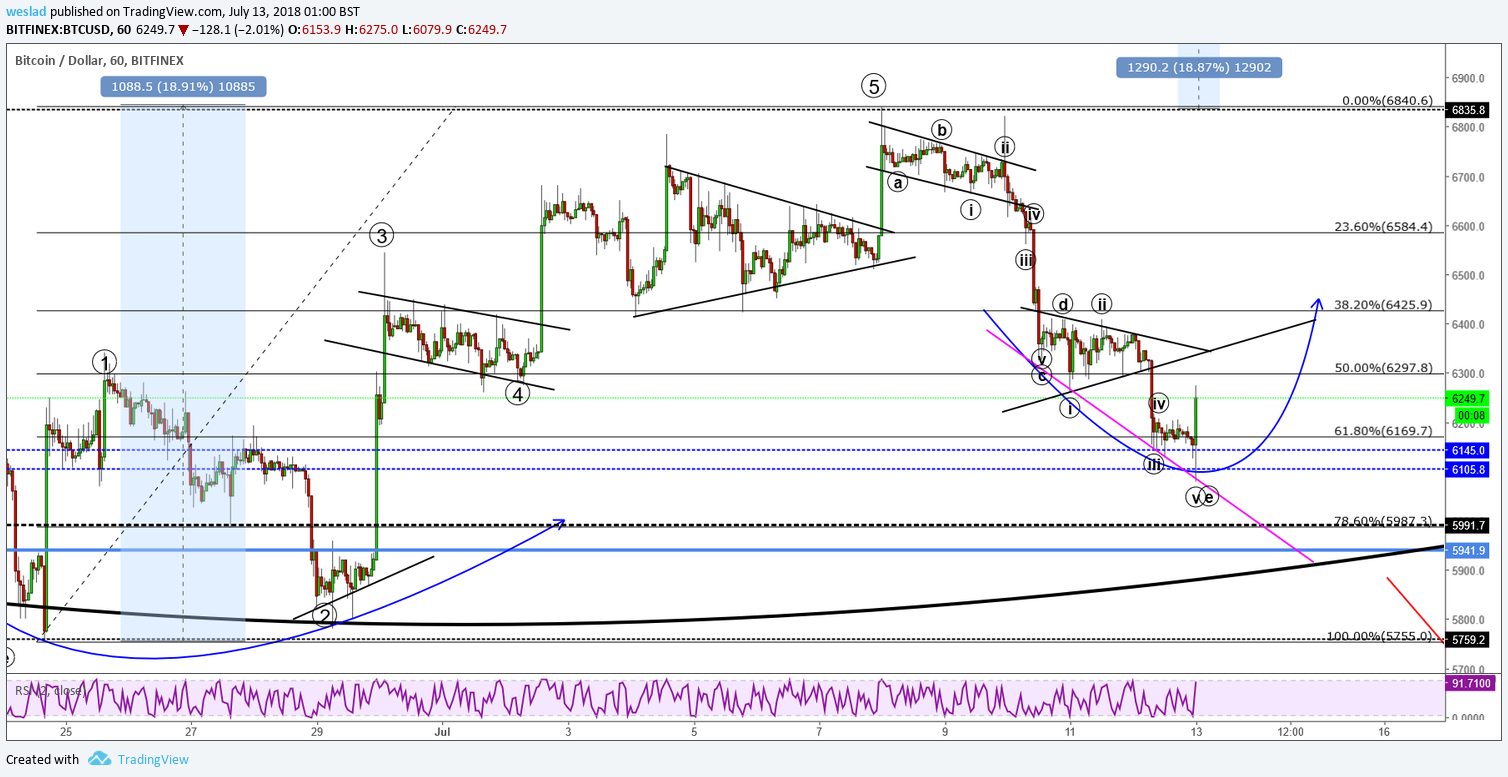Select the circled wave 5 label
Screen dimensions: 1508x777
[x=874, y=86]
